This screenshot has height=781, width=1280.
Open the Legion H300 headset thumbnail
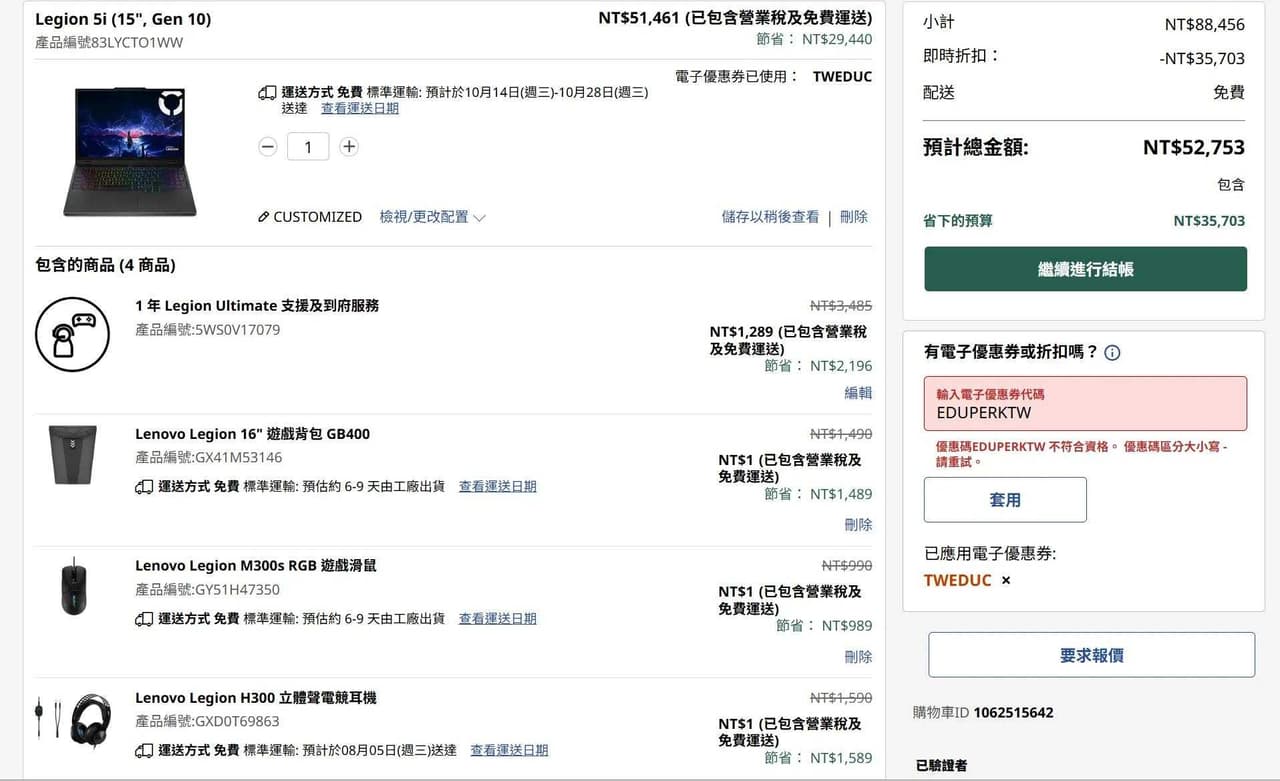(x=73, y=722)
